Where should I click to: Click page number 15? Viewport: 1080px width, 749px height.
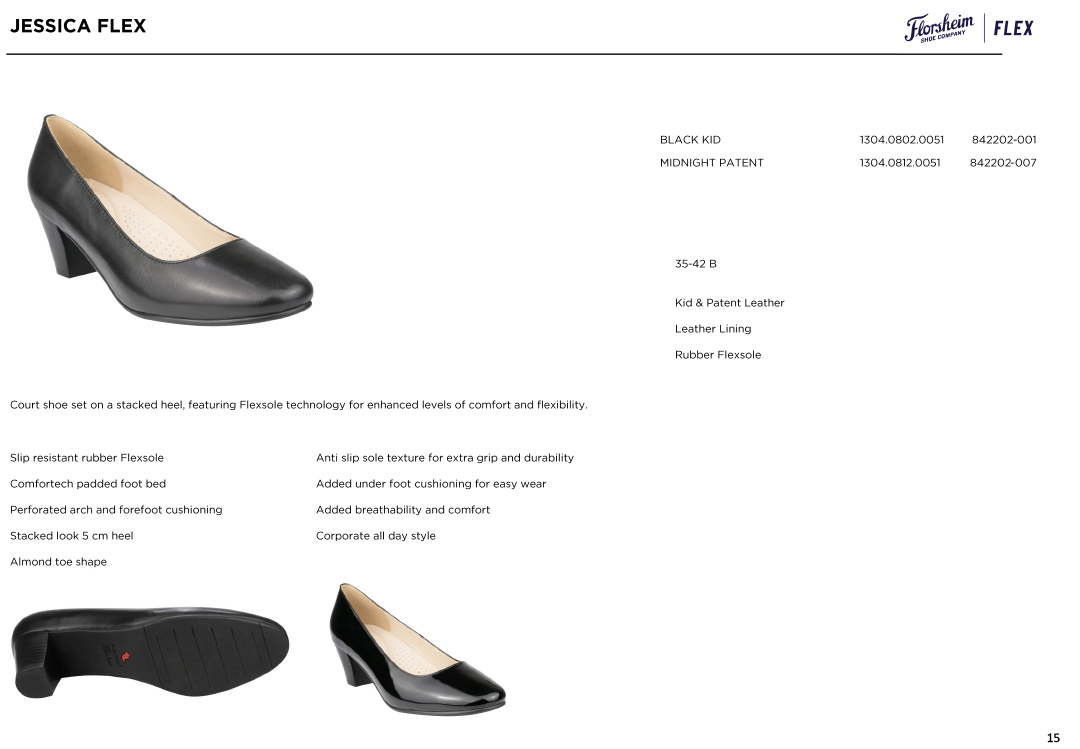(1052, 738)
